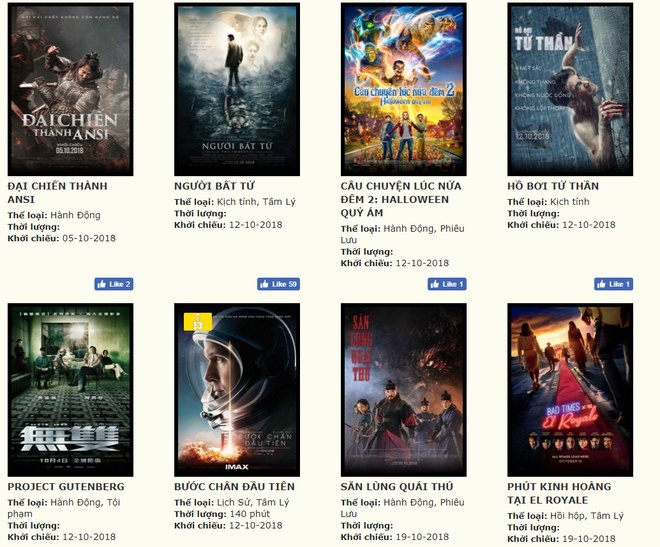660x547 pixels.
Task: Select genre 'Hành Động, Tội phạm' text
Action: [x=64, y=508]
